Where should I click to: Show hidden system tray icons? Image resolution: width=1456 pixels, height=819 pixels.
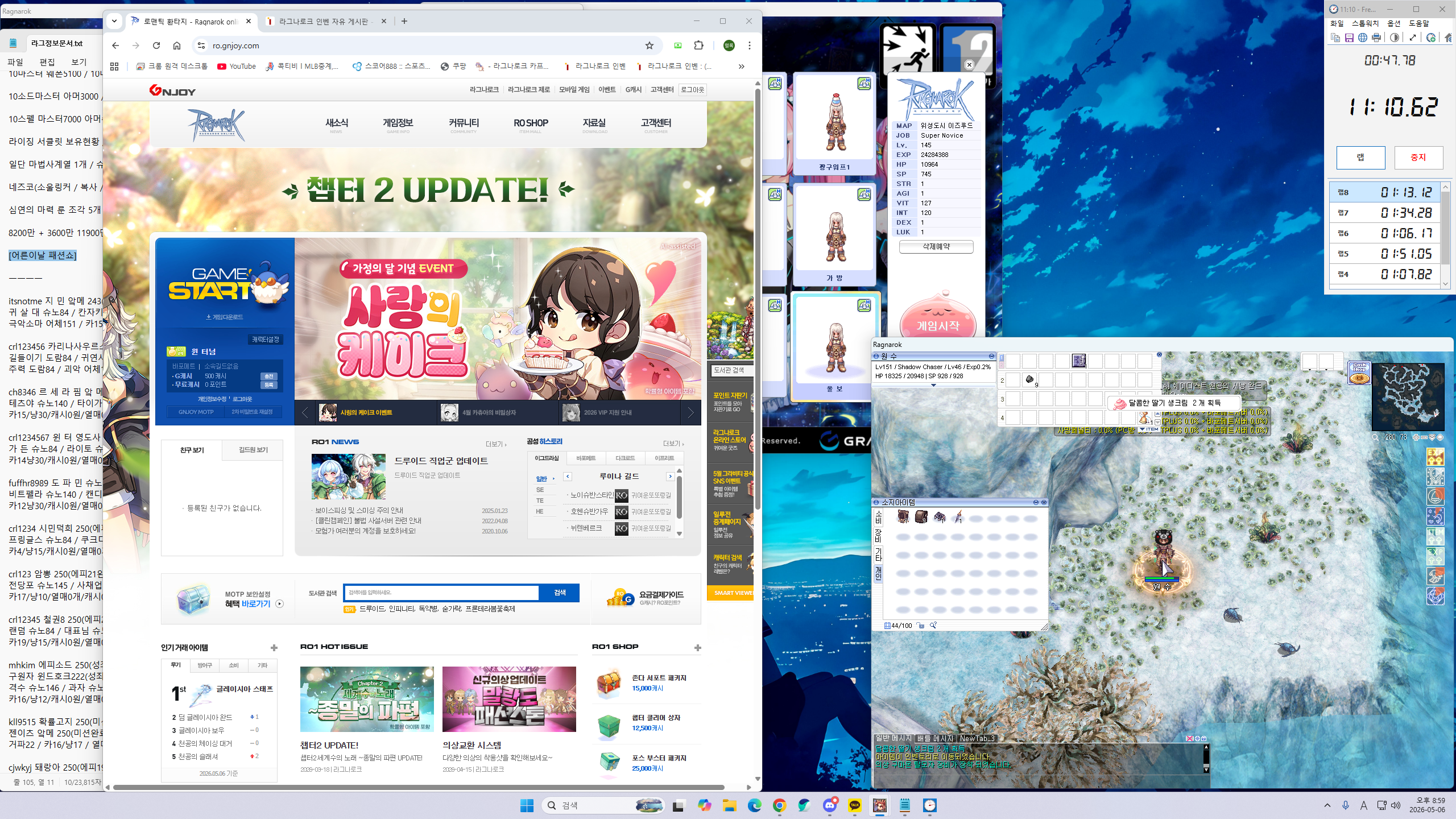1327,805
